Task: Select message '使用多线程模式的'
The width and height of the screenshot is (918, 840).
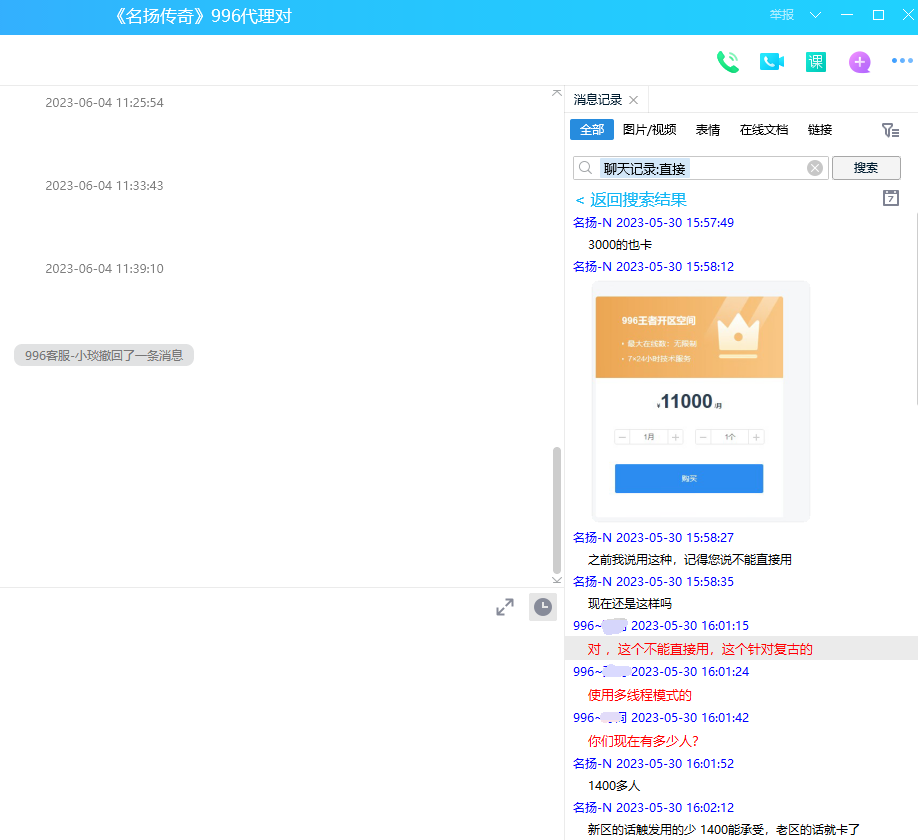Action: (640, 695)
